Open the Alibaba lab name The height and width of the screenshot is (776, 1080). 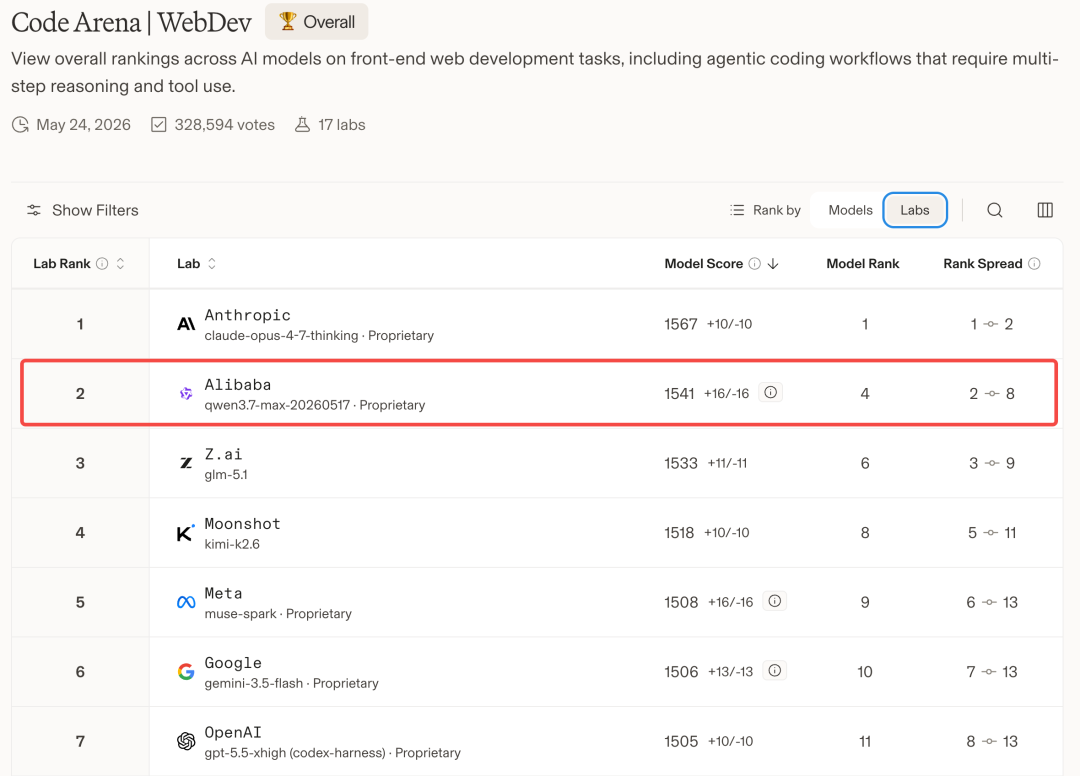tap(238, 384)
